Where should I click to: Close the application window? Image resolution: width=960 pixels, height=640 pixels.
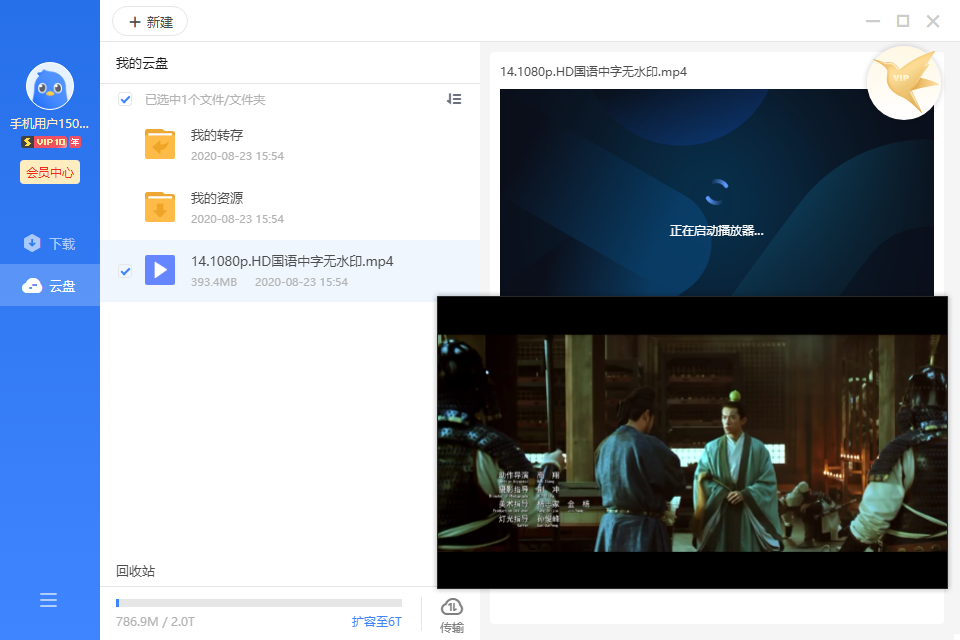tap(932, 21)
